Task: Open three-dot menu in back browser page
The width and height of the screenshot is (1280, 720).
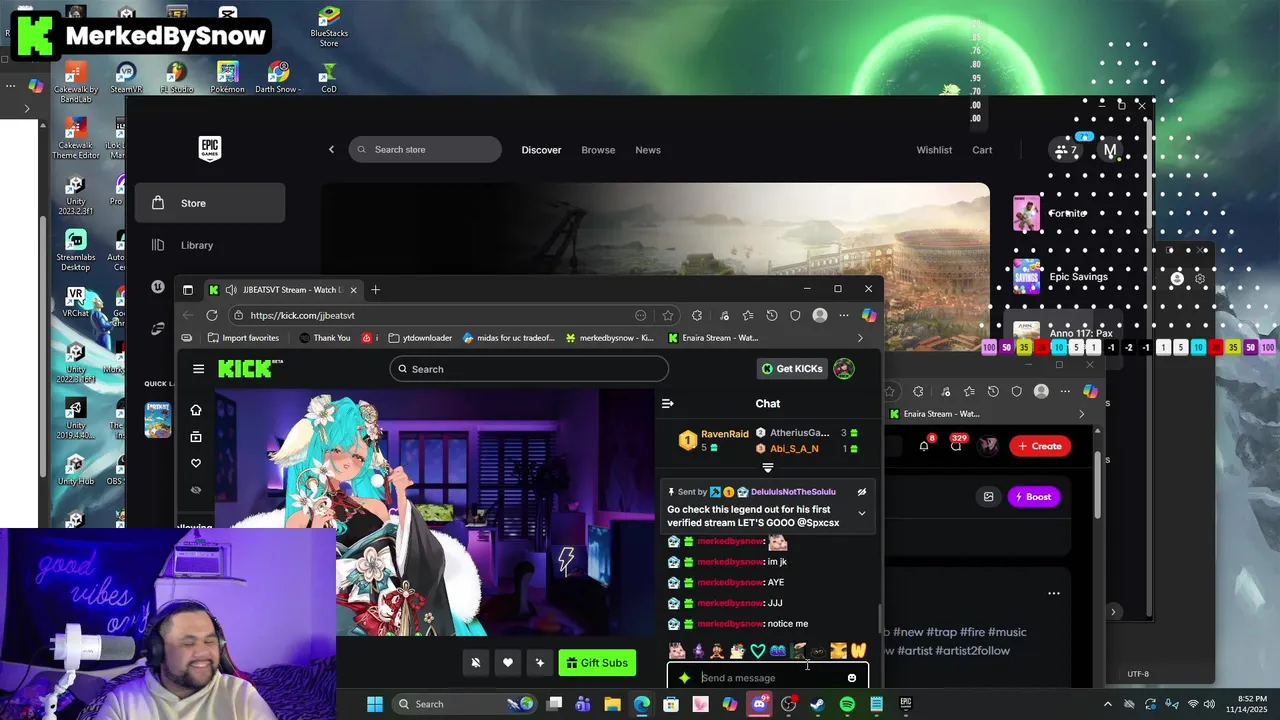Action: (x=1053, y=593)
